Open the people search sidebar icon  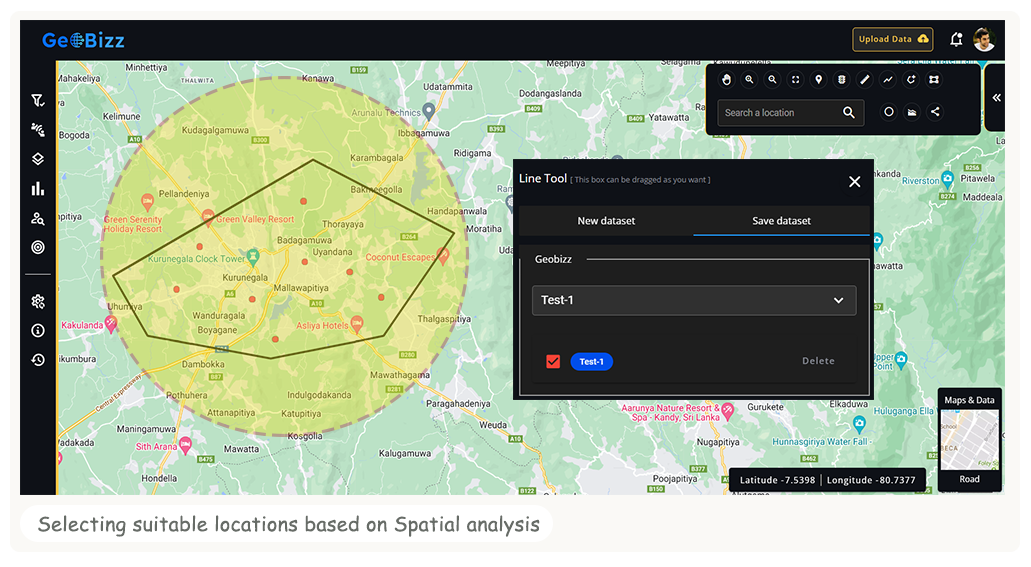[38, 218]
